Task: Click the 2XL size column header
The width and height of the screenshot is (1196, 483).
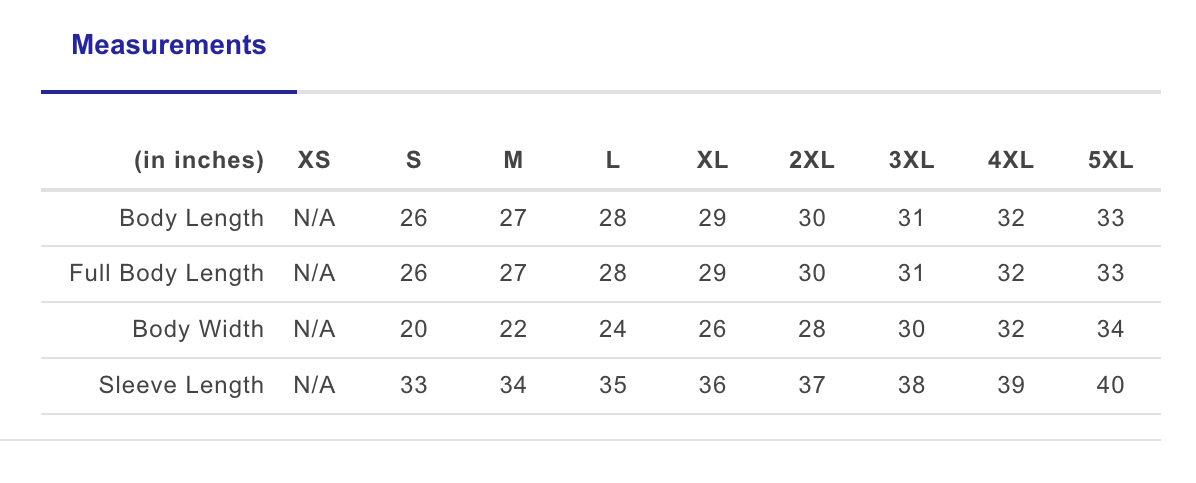Action: tap(812, 161)
